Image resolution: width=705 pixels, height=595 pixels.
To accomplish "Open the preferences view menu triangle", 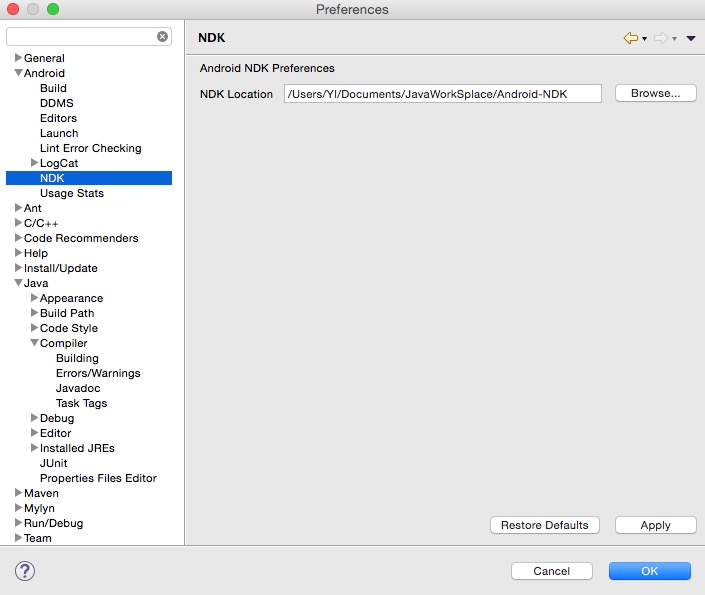I will coord(690,38).
